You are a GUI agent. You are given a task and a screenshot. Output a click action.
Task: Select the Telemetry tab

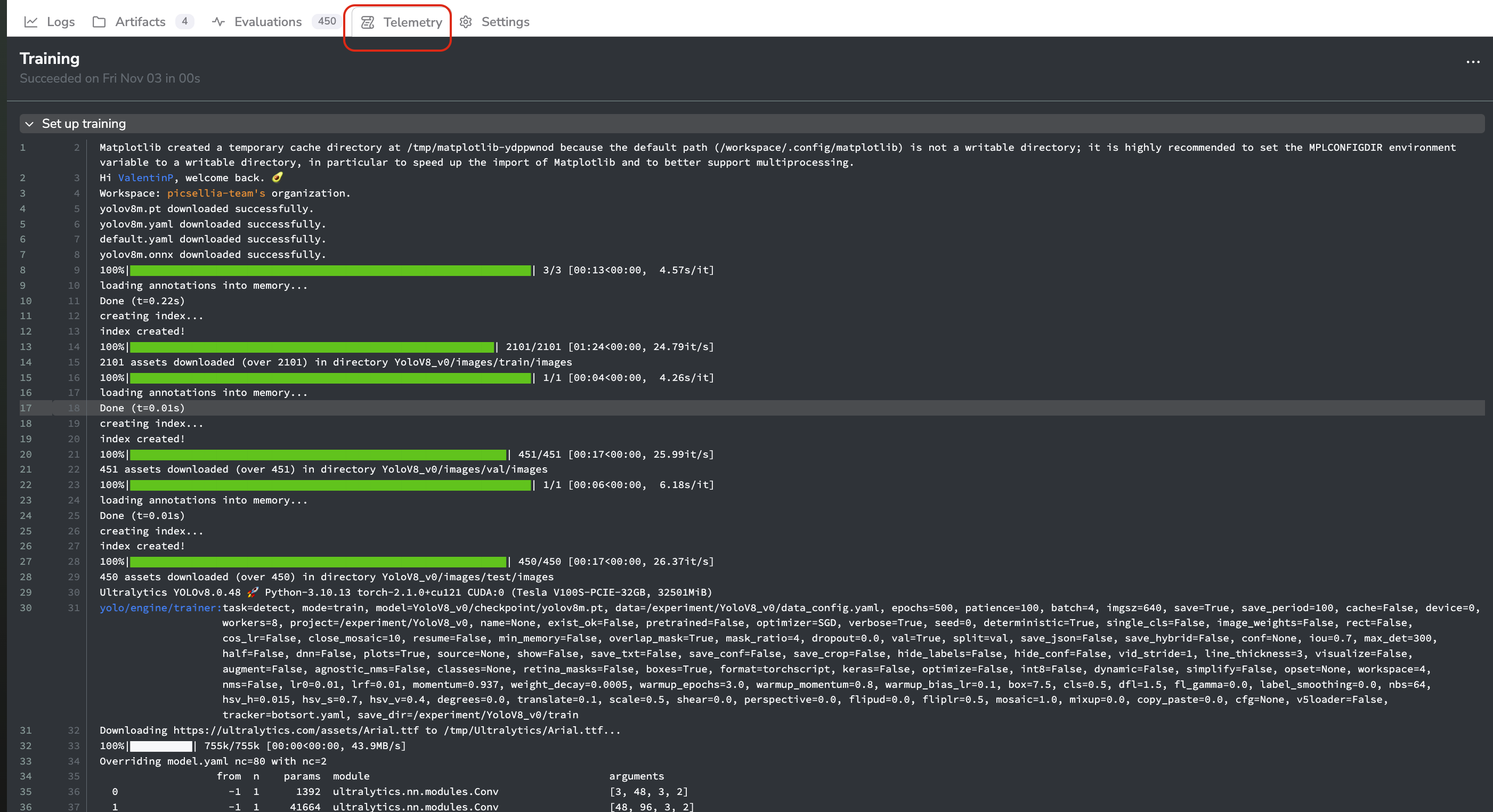coord(401,22)
